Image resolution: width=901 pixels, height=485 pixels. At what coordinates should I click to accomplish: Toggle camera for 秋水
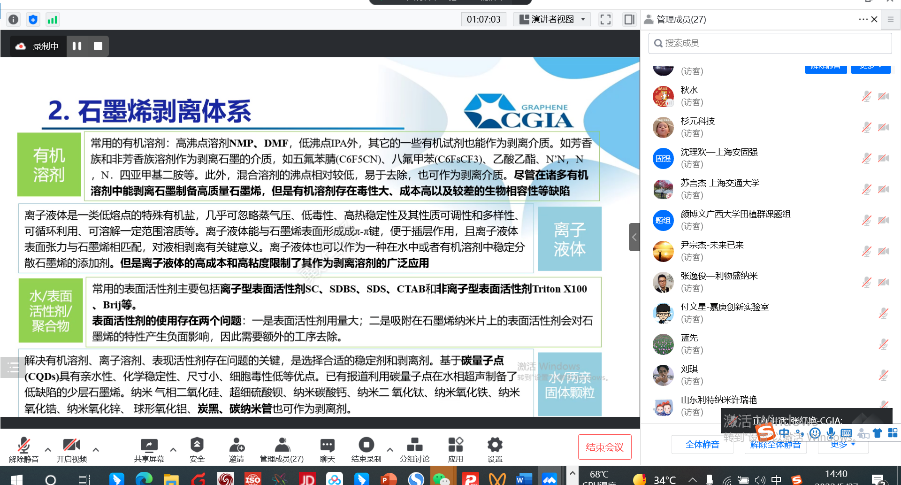pos(884,97)
